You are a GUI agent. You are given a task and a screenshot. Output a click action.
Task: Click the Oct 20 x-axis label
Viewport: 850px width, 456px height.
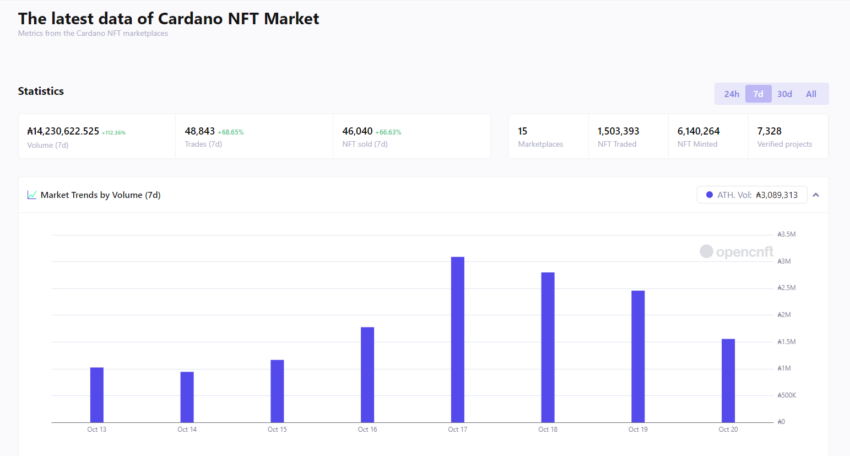coord(728,429)
